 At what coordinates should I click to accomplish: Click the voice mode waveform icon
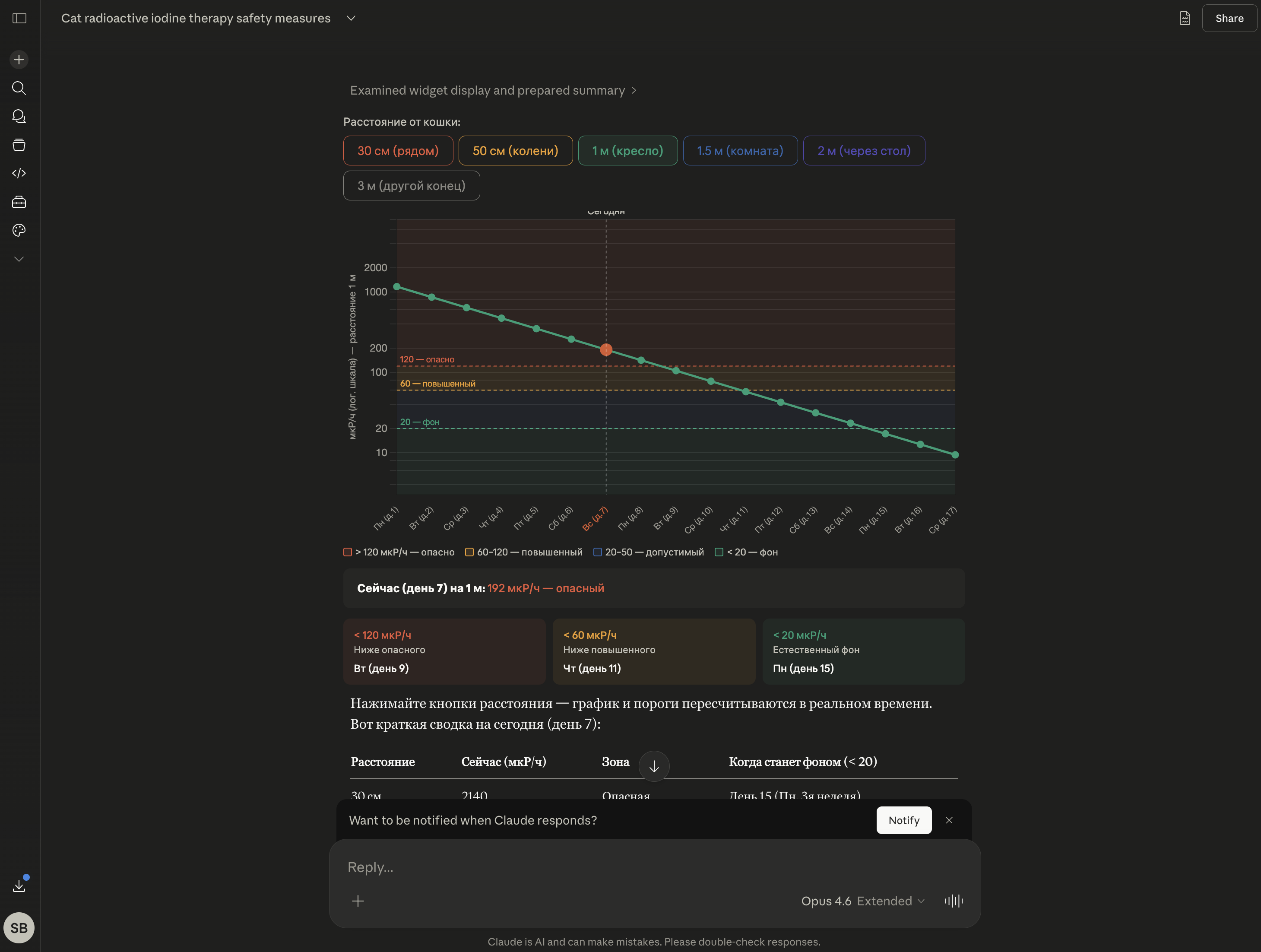pyautogui.click(x=953, y=901)
